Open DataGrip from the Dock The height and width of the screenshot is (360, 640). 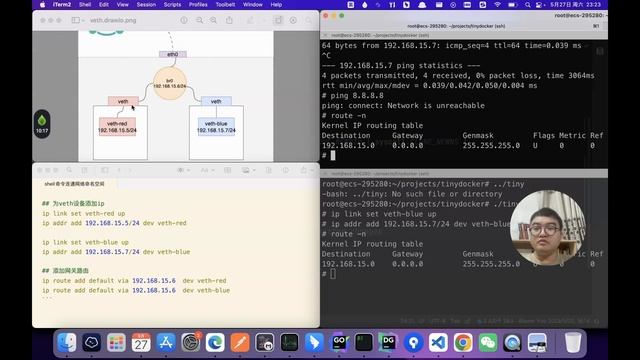pos(388,342)
